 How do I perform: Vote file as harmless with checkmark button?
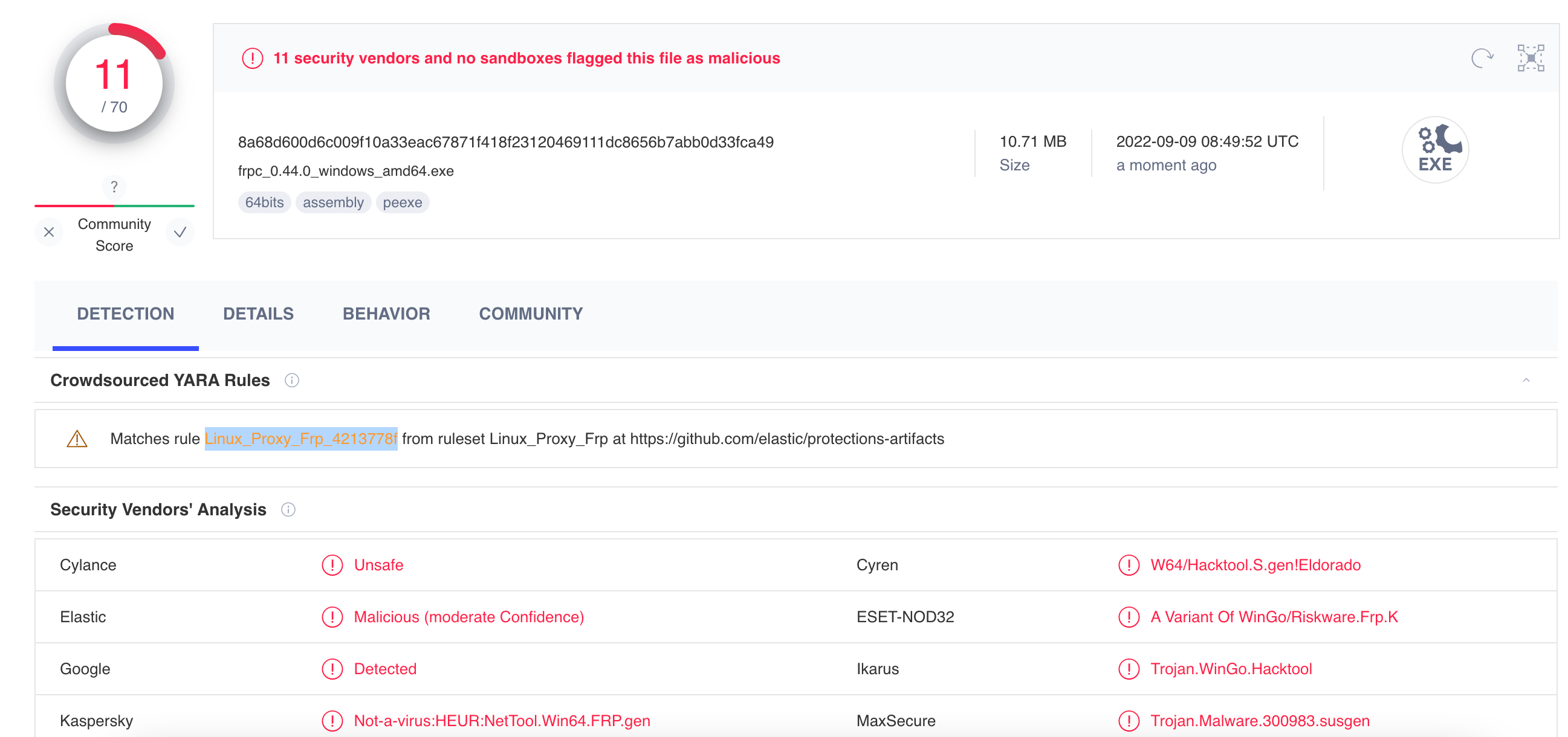coord(180,233)
